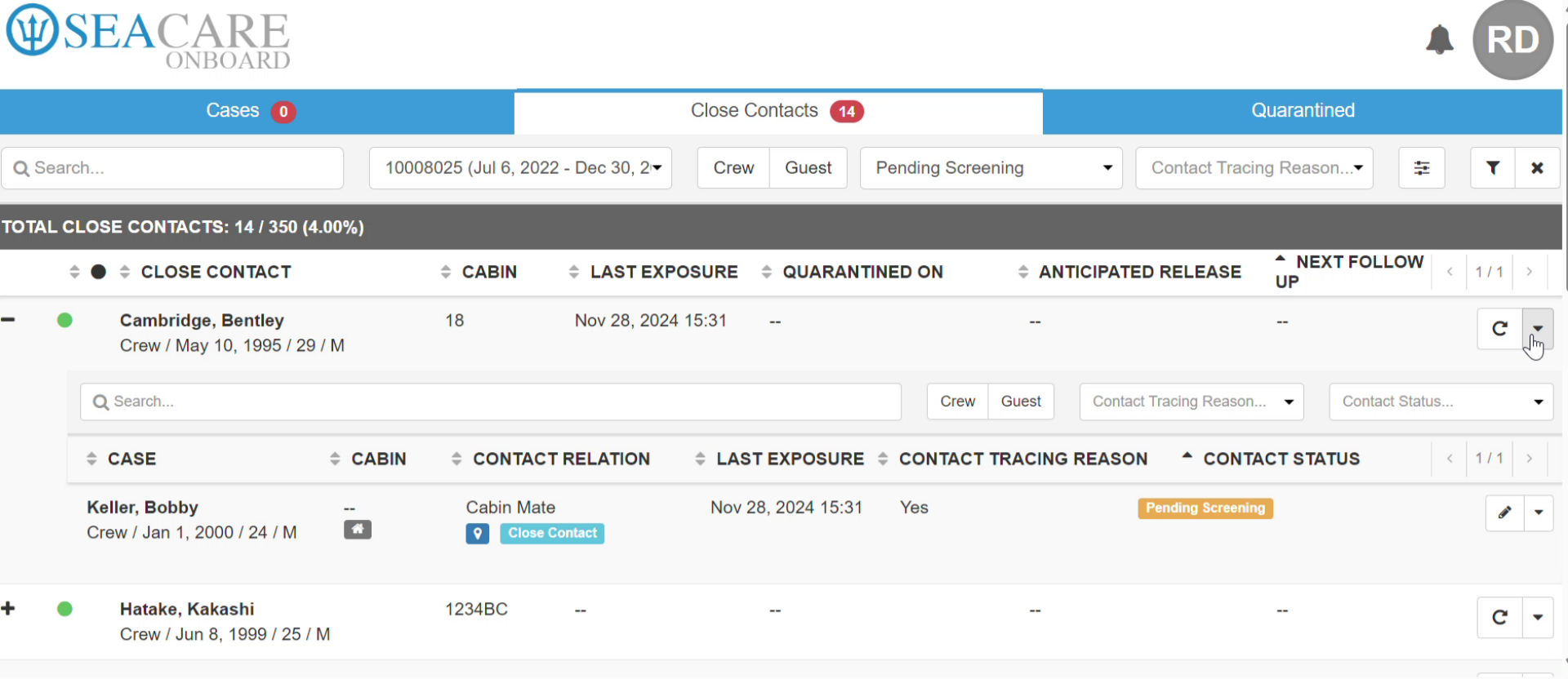Toggle the nested Guest filter button
The image size is (1568, 679).
[1021, 402]
